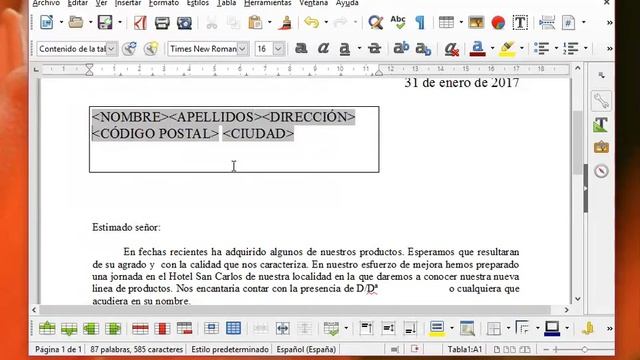Viewport: 640px width, 360px height.
Task: Open the Formato menu
Action: click(164, 3)
